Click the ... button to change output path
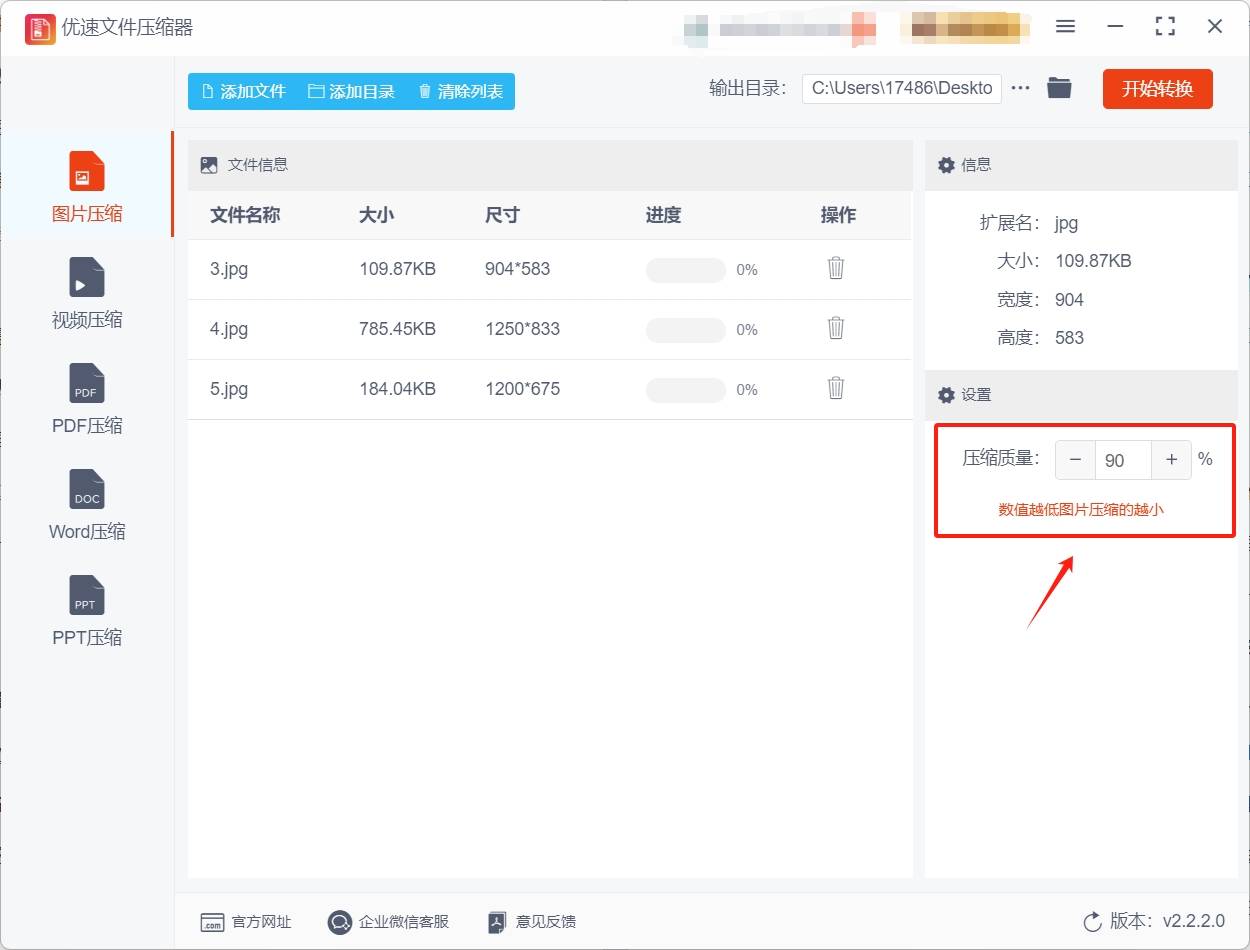This screenshot has height=950, width=1250. point(1020,88)
